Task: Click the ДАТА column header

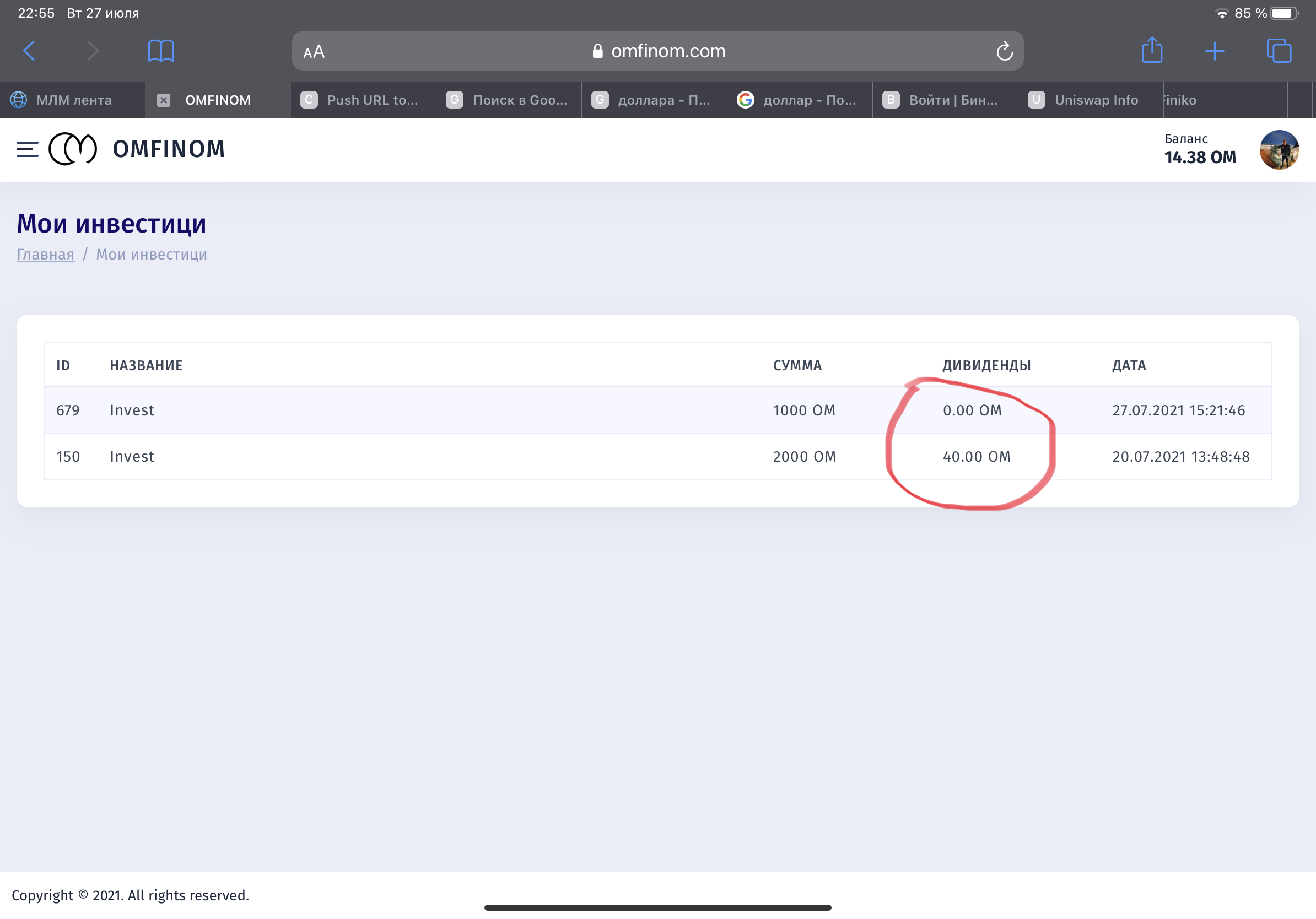Action: coord(1129,365)
